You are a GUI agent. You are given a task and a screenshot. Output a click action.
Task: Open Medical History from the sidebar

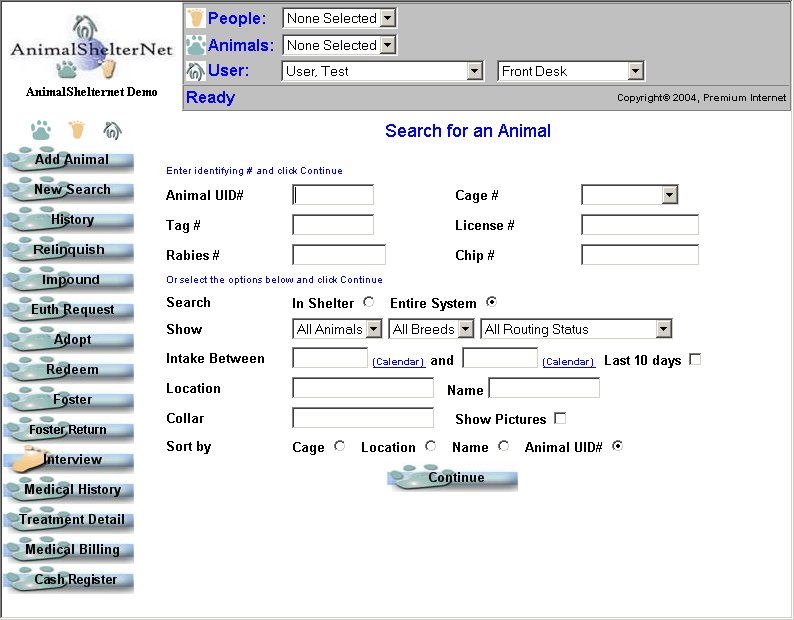coord(71,490)
